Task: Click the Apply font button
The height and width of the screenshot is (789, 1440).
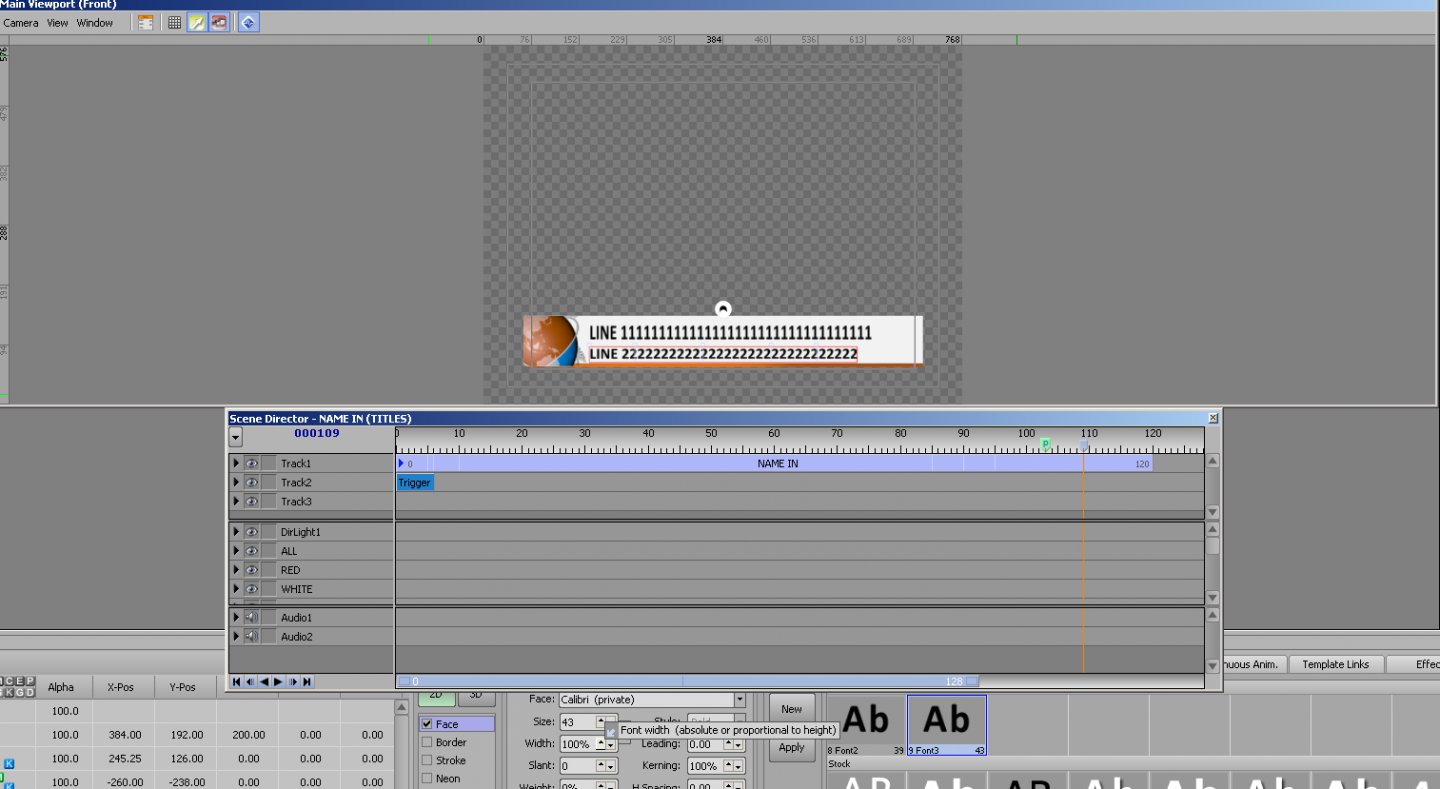Action: click(x=792, y=747)
